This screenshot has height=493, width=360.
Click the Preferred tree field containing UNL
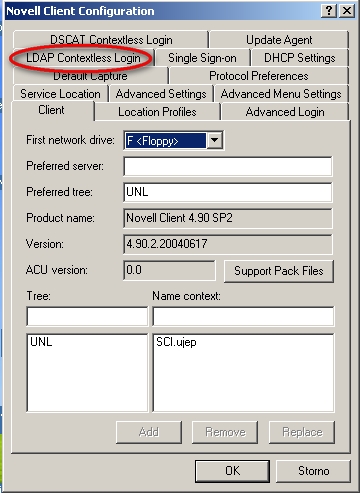click(x=228, y=192)
